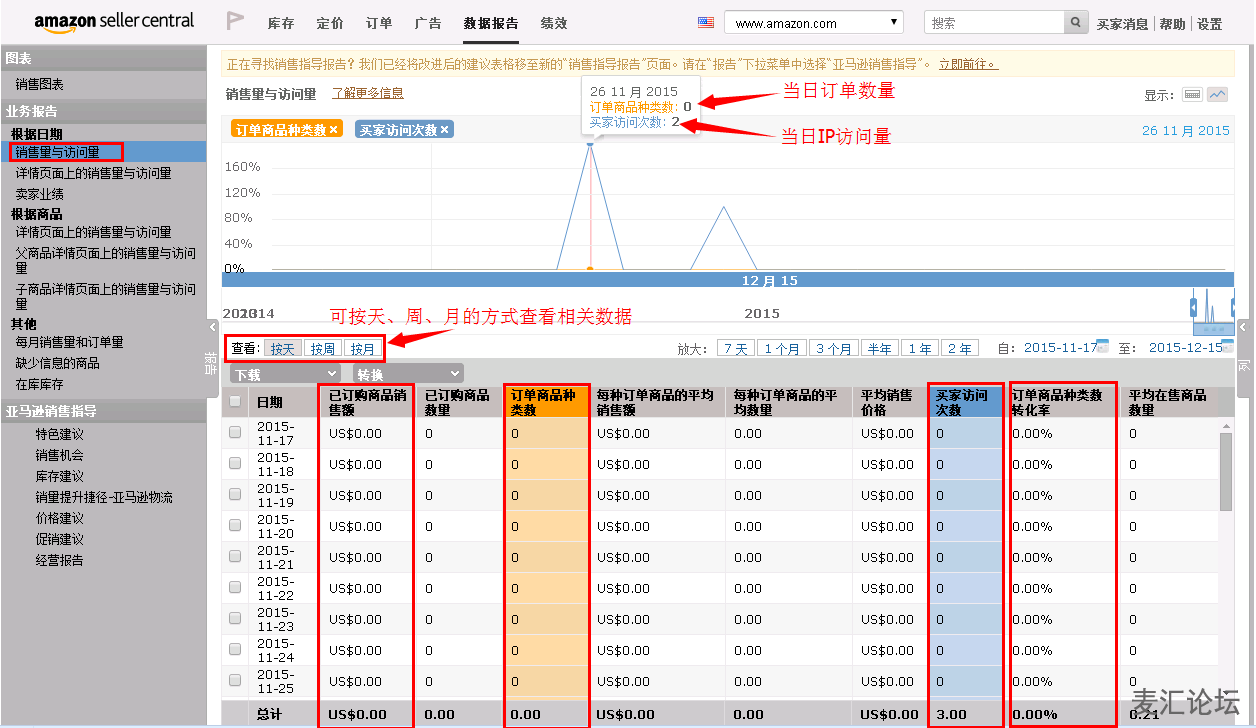Zoom chart to 7天
The image size is (1256, 728).
(736, 348)
